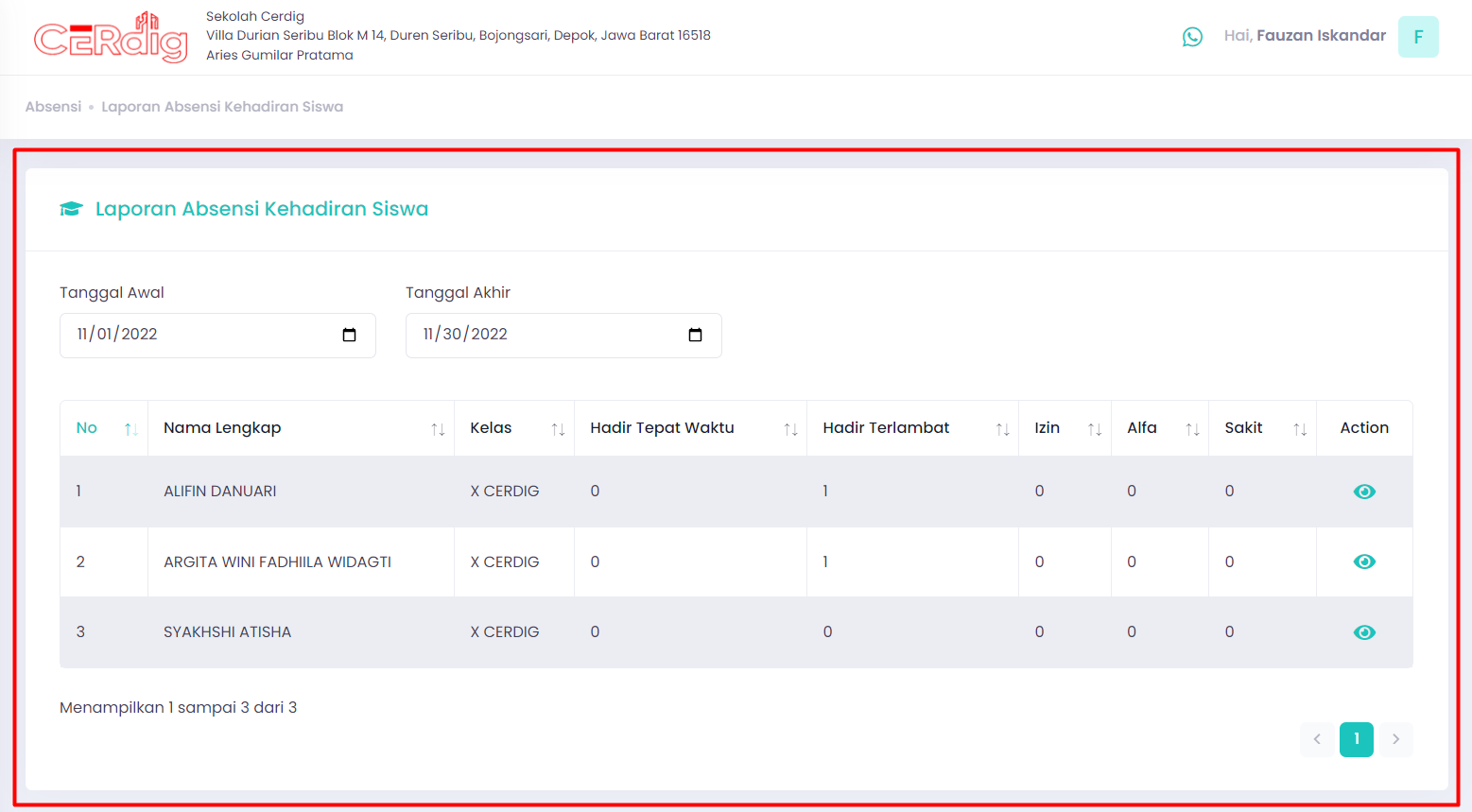Click the next page chevron

coord(1395,739)
